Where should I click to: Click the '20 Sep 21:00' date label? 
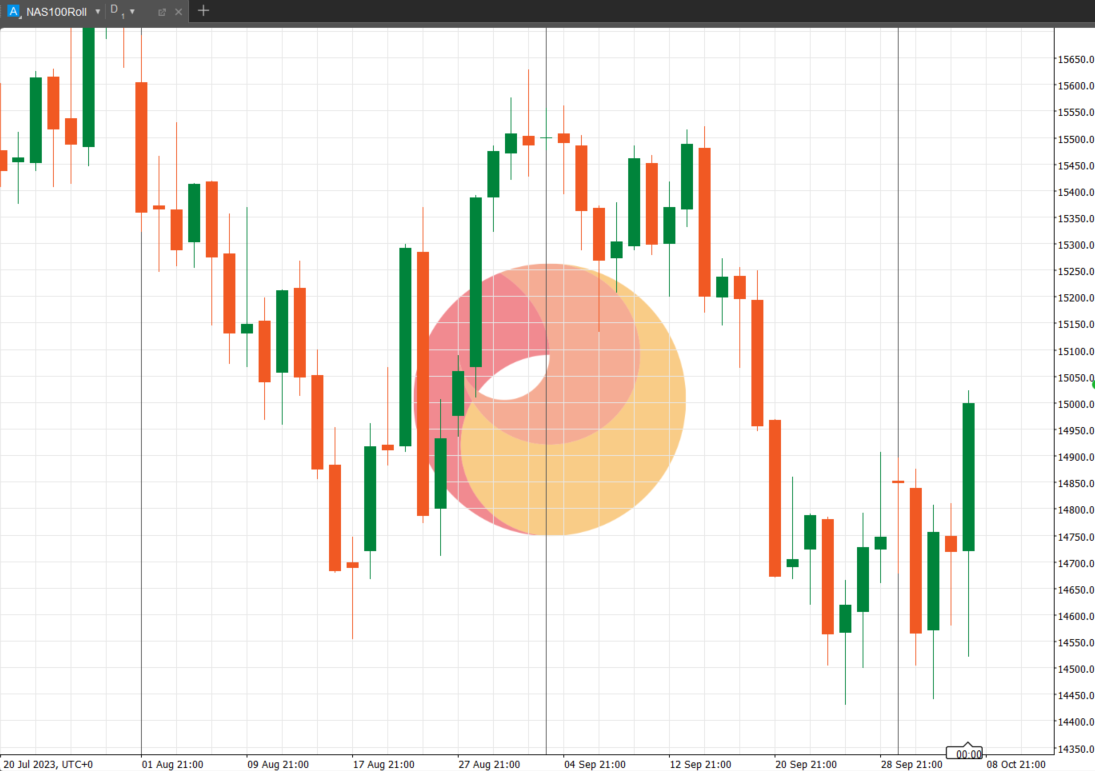coord(806,764)
